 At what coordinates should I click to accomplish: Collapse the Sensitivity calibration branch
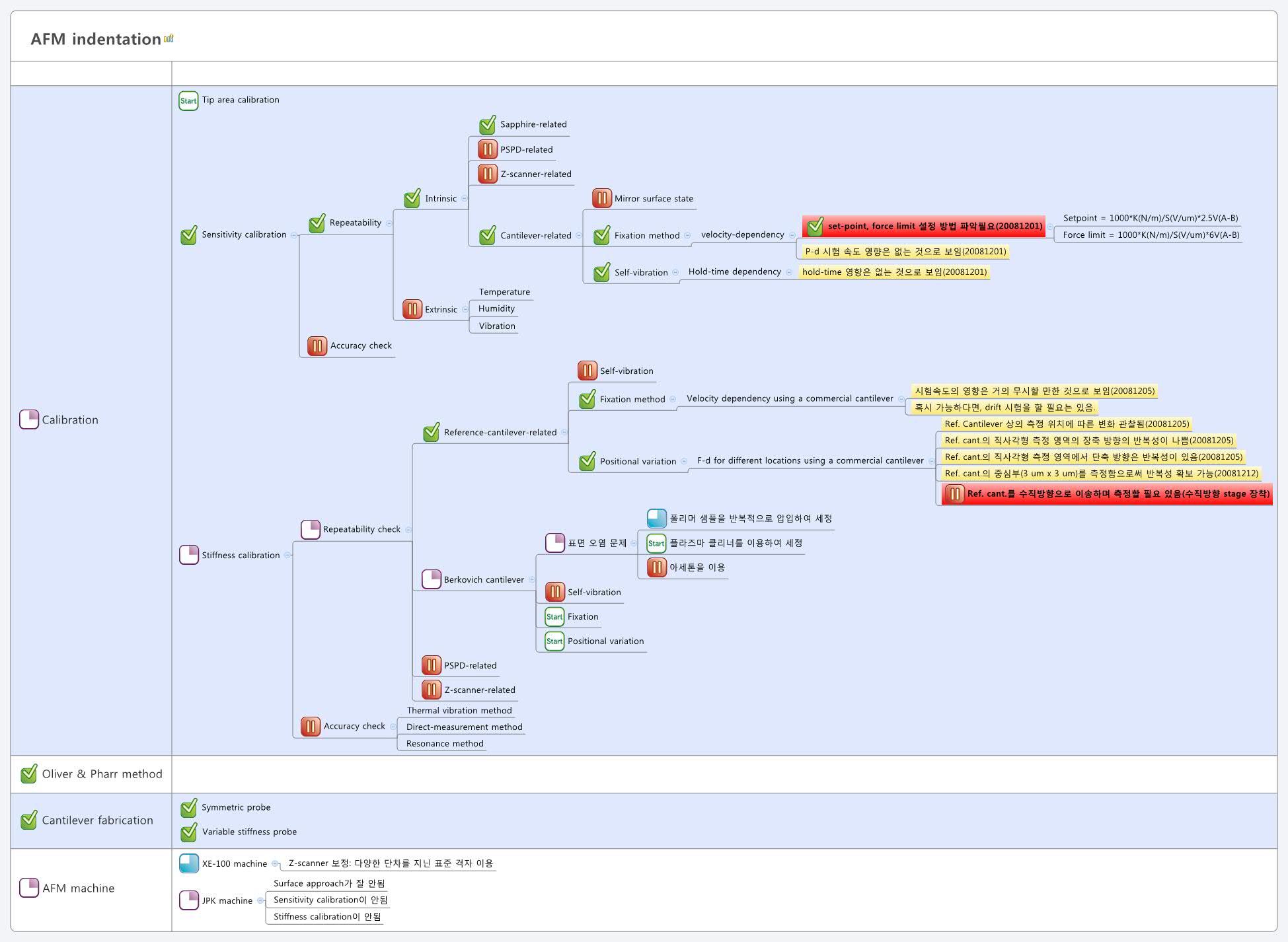point(294,235)
